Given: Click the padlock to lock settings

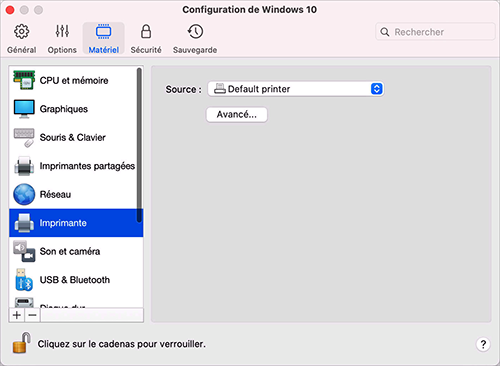Looking at the screenshot, I should 21,343.
